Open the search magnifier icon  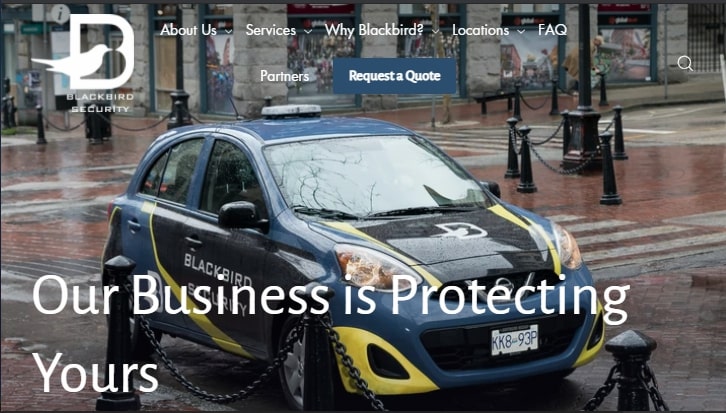[685, 63]
